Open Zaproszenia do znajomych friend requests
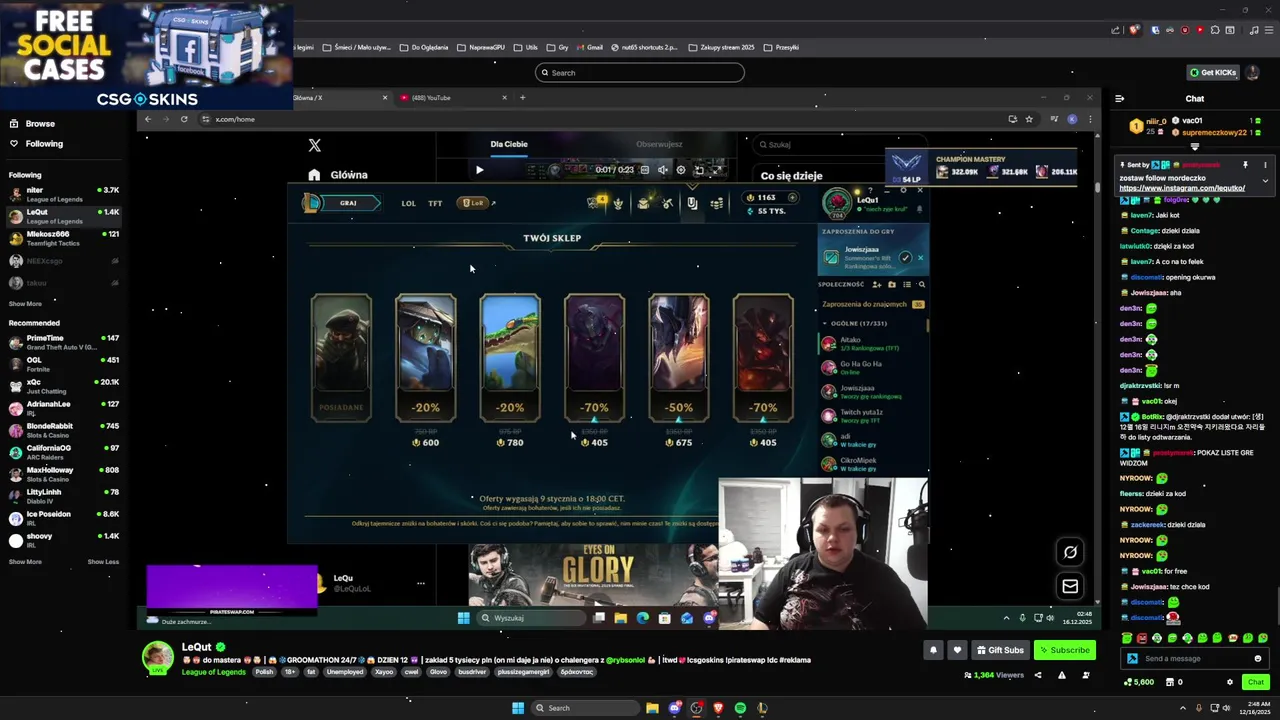The height and width of the screenshot is (720, 1280). (872, 304)
